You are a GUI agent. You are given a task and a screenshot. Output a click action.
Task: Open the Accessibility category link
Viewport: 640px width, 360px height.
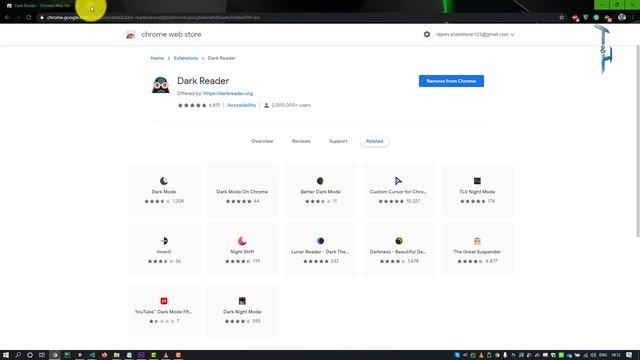coord(242,105)
